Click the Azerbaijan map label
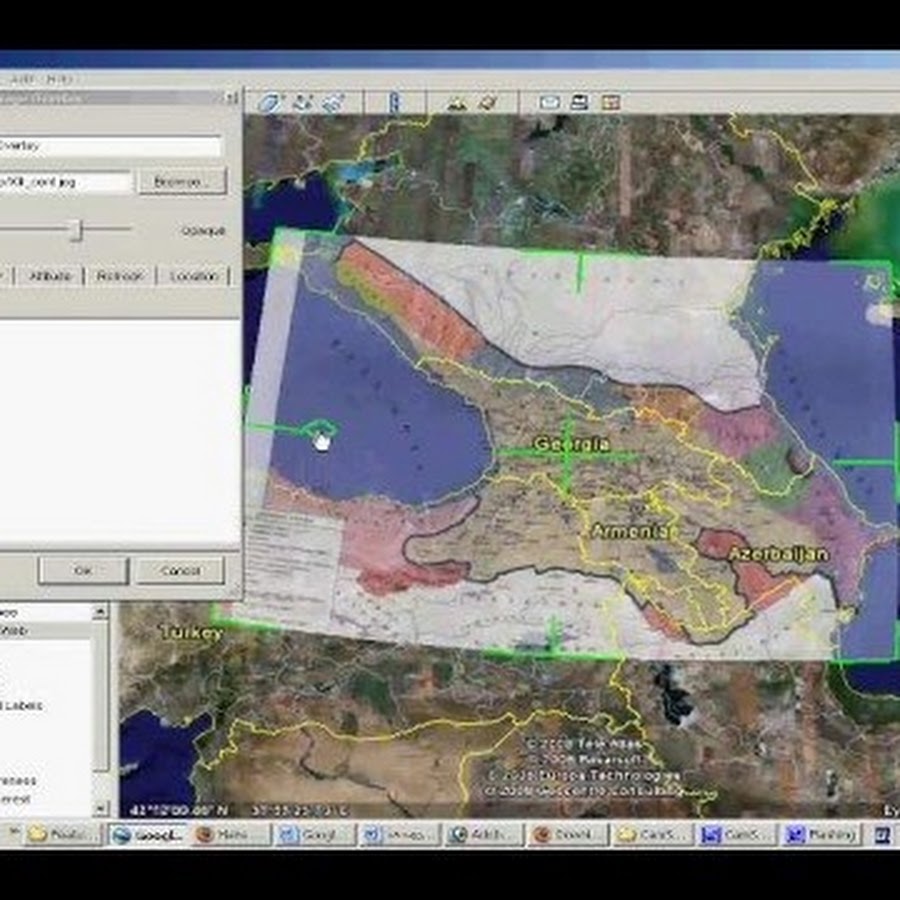The image size is (900, 900). click(778, 553)
